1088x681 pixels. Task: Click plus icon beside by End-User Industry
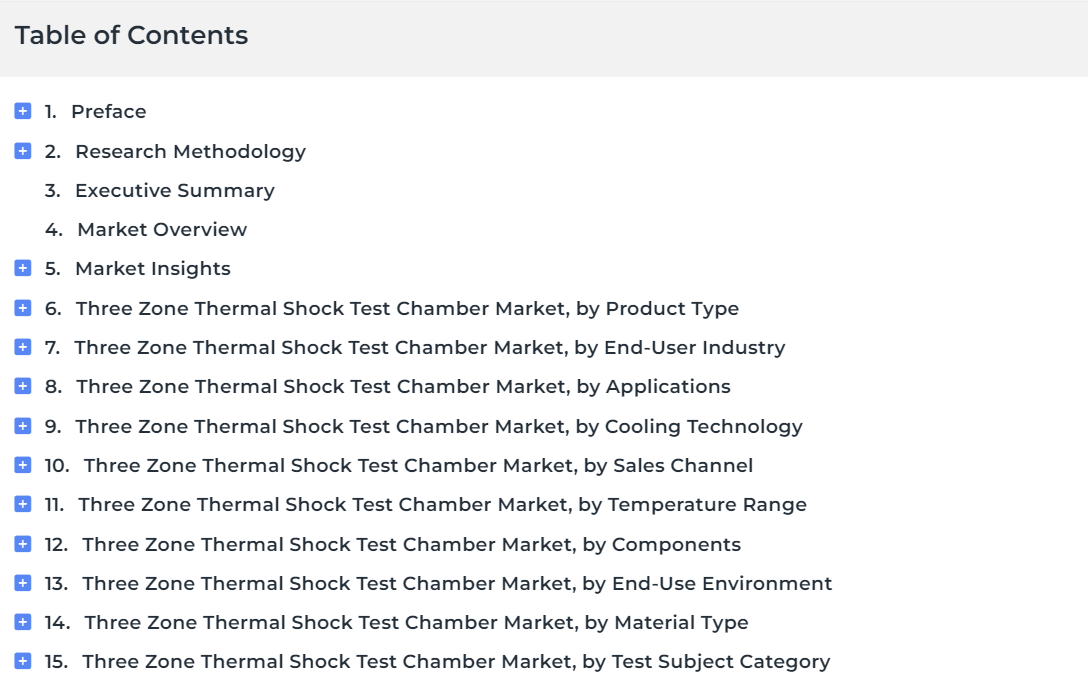click(x=23, y=346)
